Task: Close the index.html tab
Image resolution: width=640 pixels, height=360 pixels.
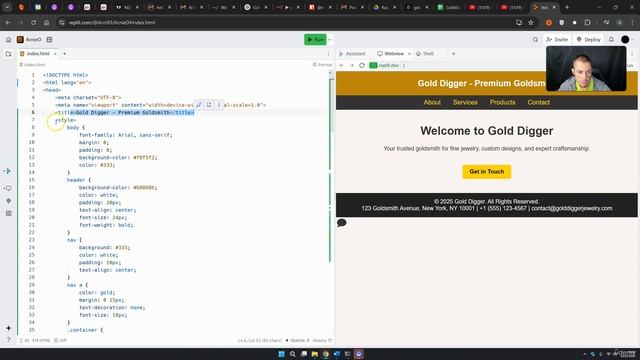Action: click(55, 54)
